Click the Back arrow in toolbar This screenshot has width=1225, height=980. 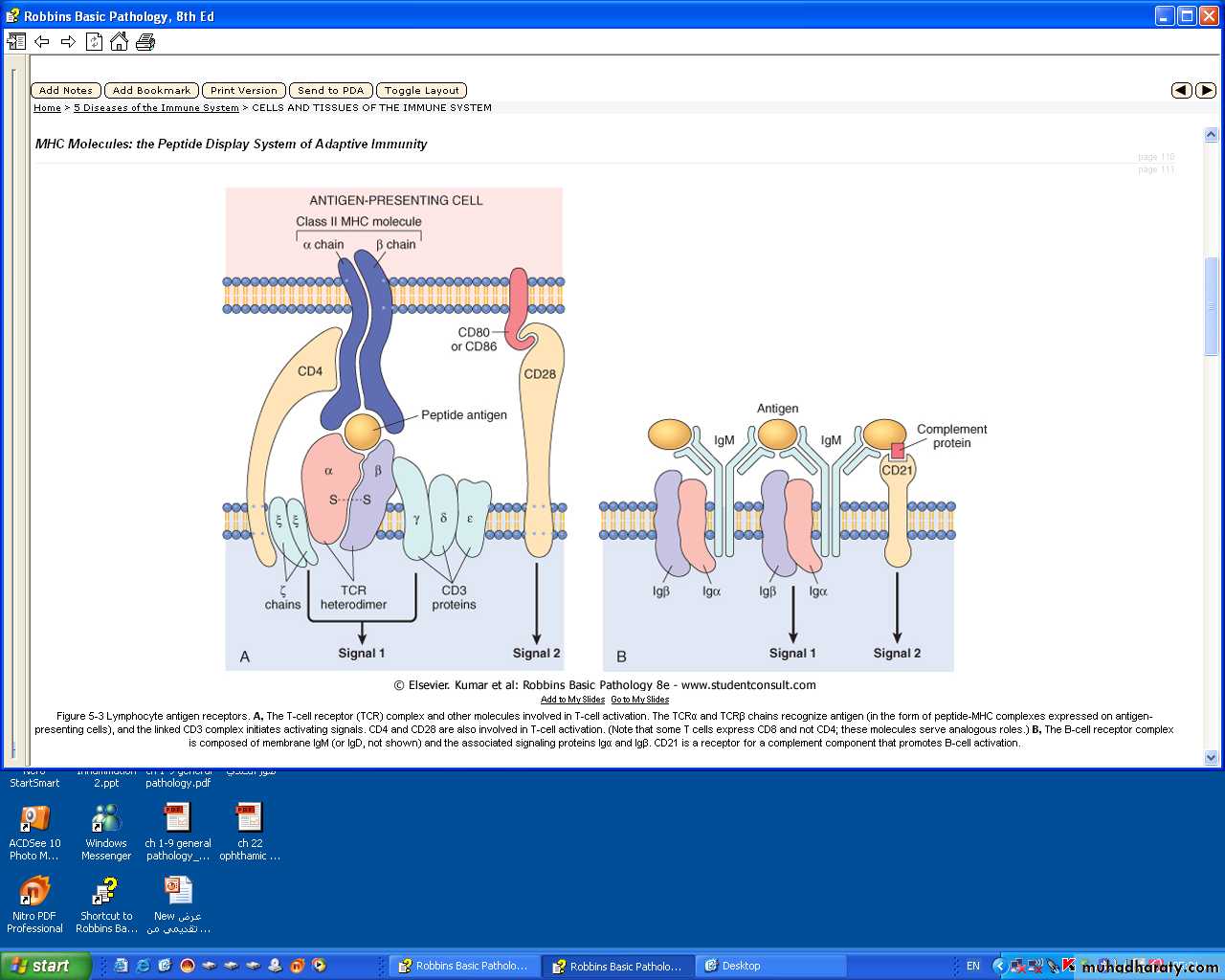[x=42, y=41]
